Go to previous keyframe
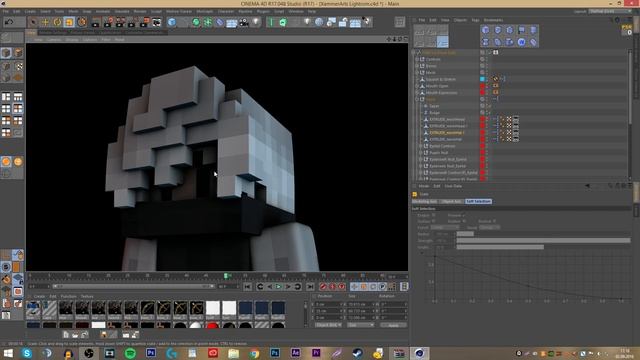640x360 pixels. tap(260, 287)
